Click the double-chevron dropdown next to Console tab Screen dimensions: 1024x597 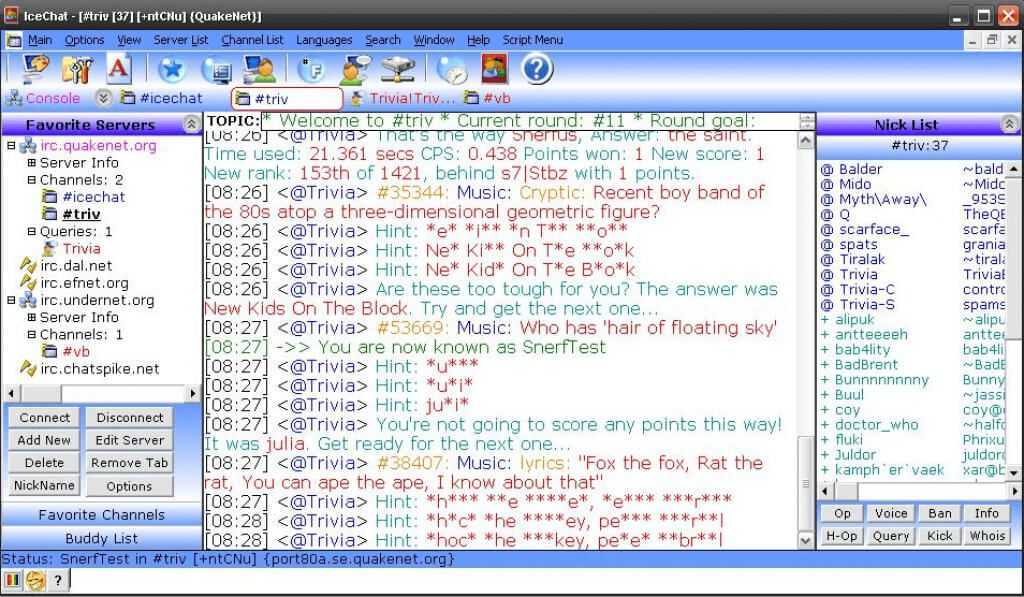pos(103,99)
